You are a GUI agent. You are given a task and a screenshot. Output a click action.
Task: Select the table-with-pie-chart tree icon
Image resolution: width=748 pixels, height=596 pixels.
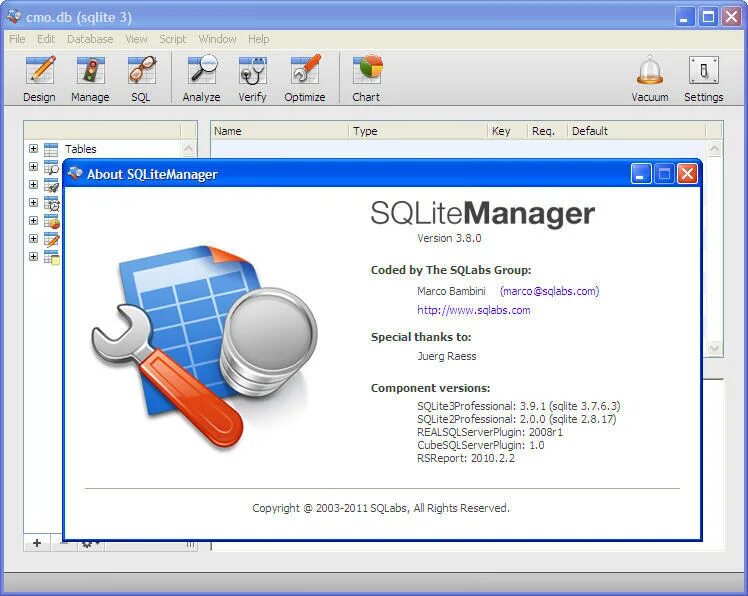coord(51,221)
